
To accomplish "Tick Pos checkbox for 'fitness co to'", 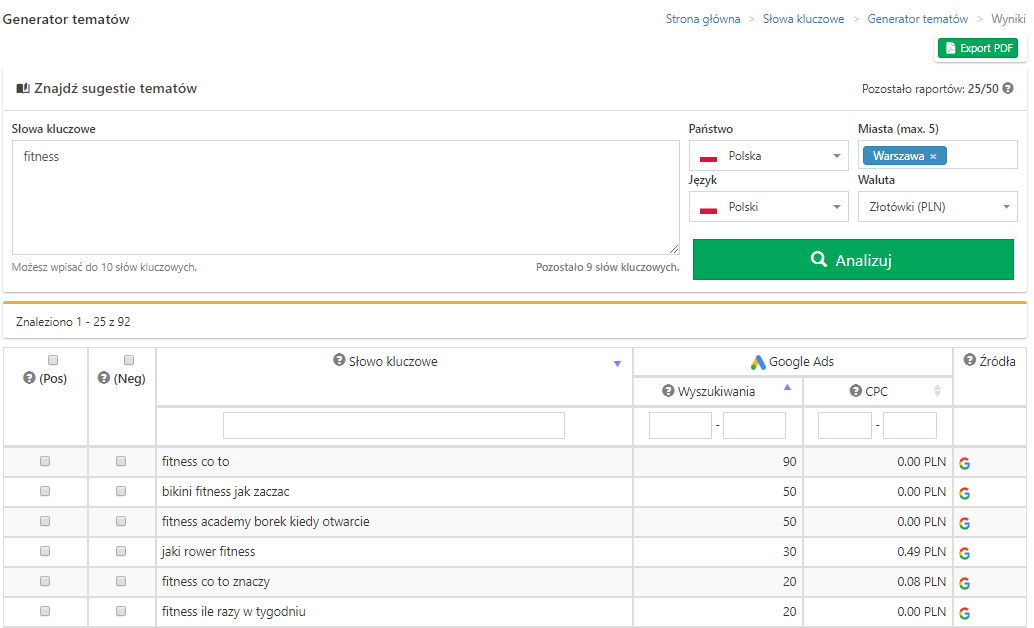I will click(x=45, y=462).
